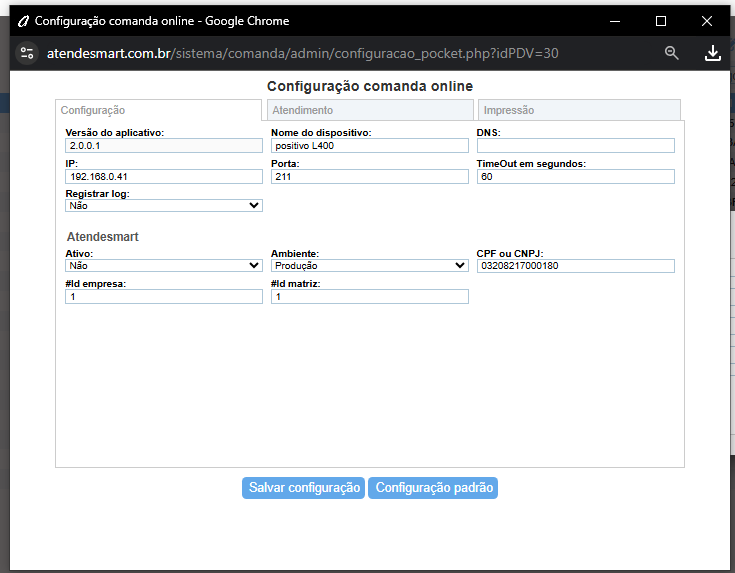Click the feather app icon in title bar
Image resolution: width=735 pixels, height=573 pixels.
pyautogui.click(x=23, y=20)
